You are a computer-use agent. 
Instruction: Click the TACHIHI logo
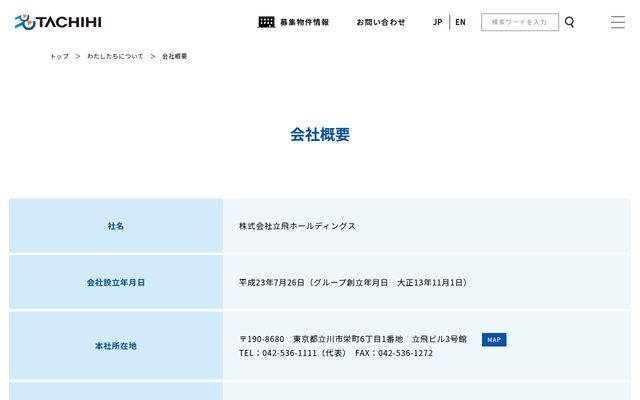point(58,22)
